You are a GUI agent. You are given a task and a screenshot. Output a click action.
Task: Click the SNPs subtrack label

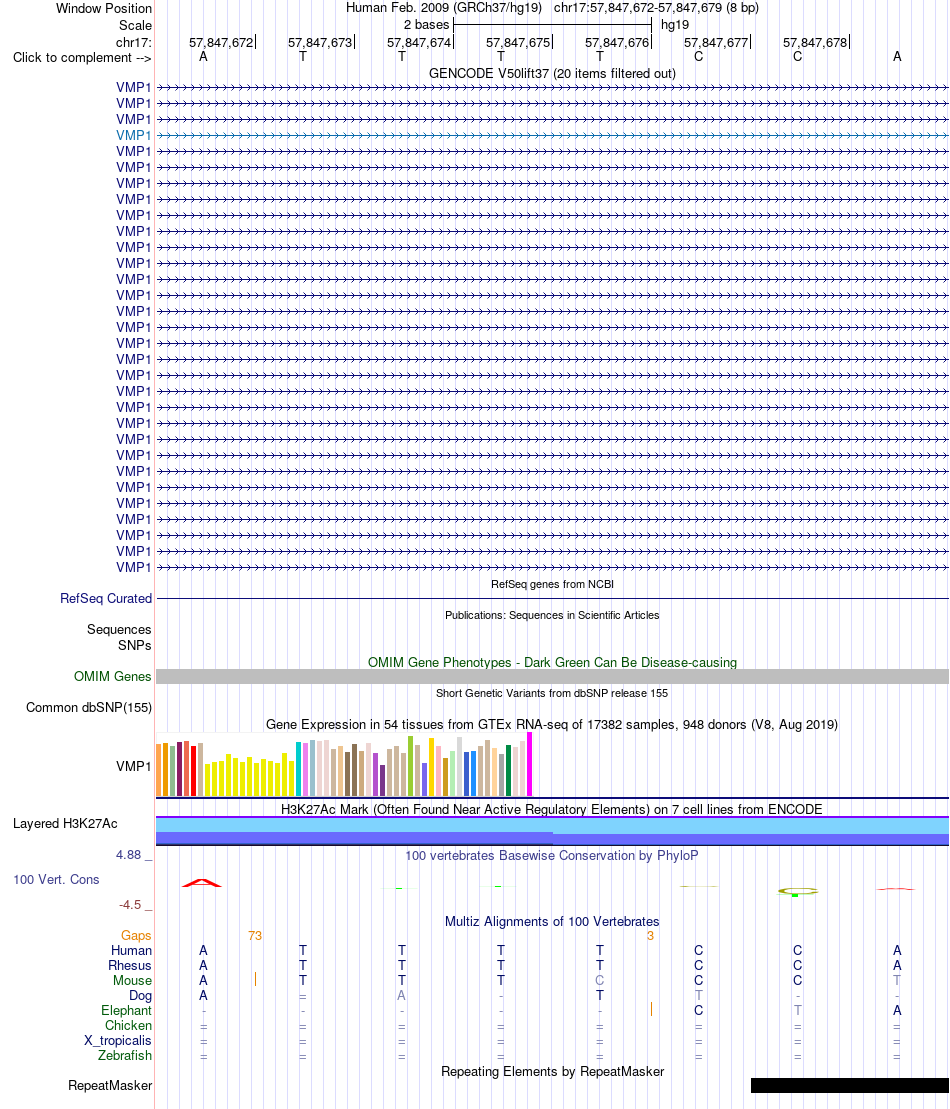[135, 645]
